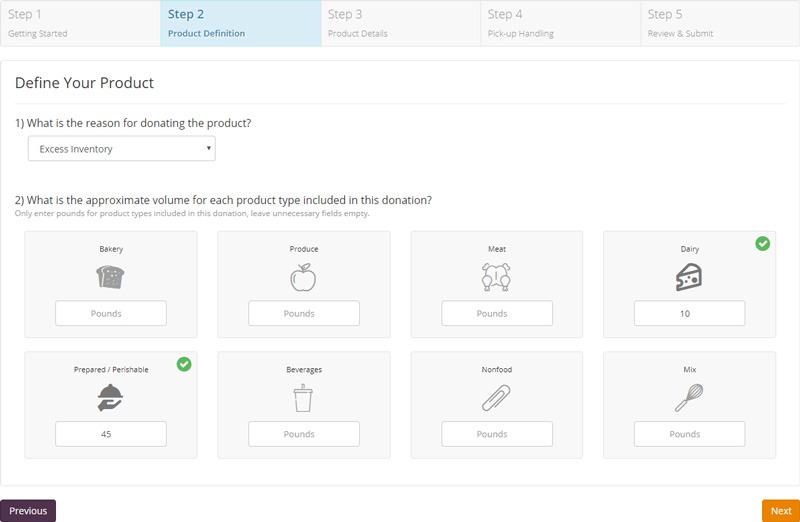Click the Beverages pounds input field
Viewport: 800px width, 522px height.
(x=303, y=434)
